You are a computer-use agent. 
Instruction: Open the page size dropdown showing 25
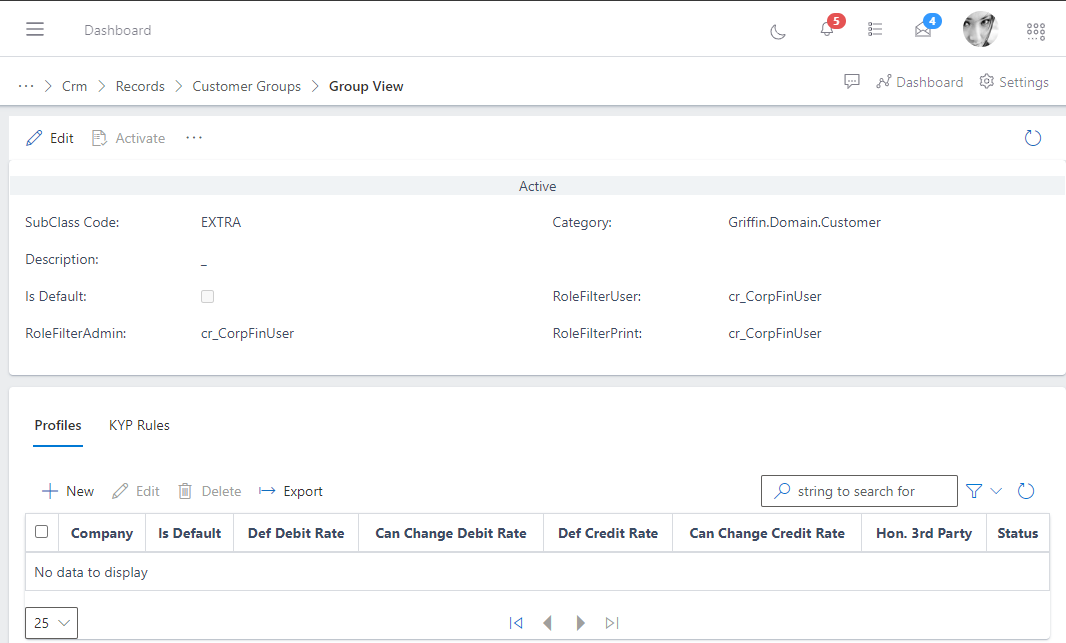coord(50,622)
